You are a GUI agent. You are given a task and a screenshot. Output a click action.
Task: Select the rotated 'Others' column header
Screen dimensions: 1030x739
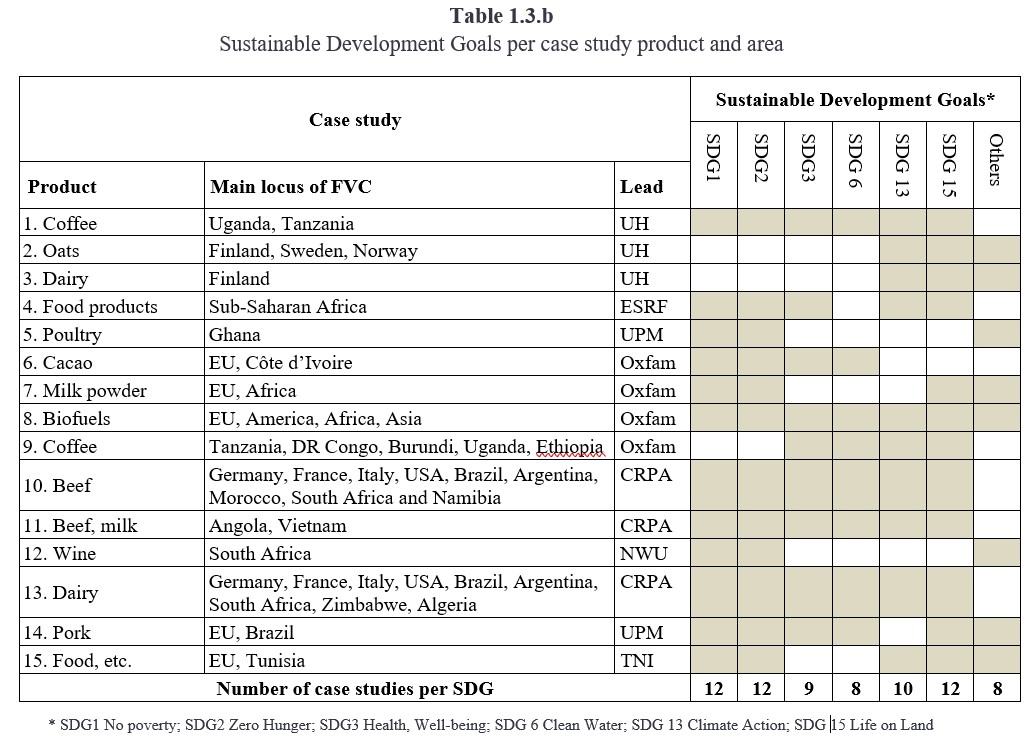[x=996, y=160]
